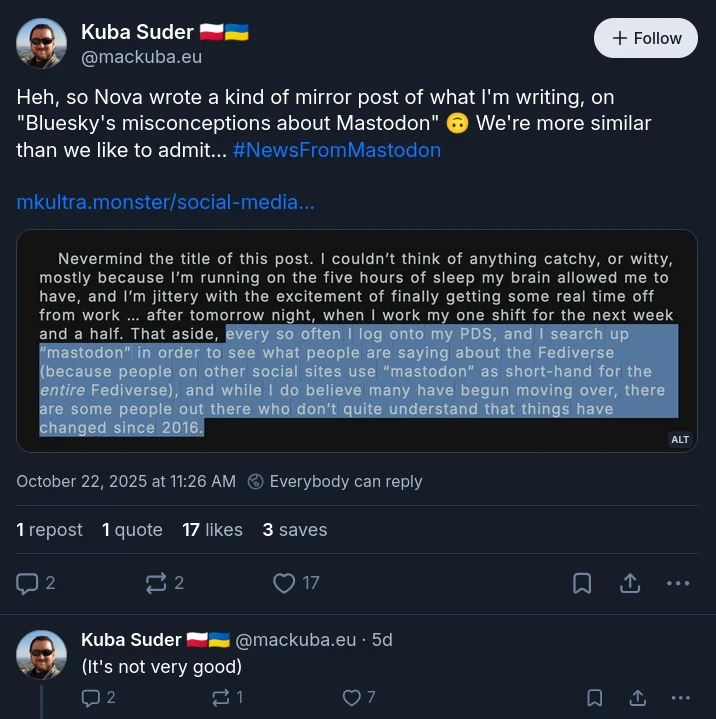
Task: Show ALT text of embedded image
Action: (680, 439)
